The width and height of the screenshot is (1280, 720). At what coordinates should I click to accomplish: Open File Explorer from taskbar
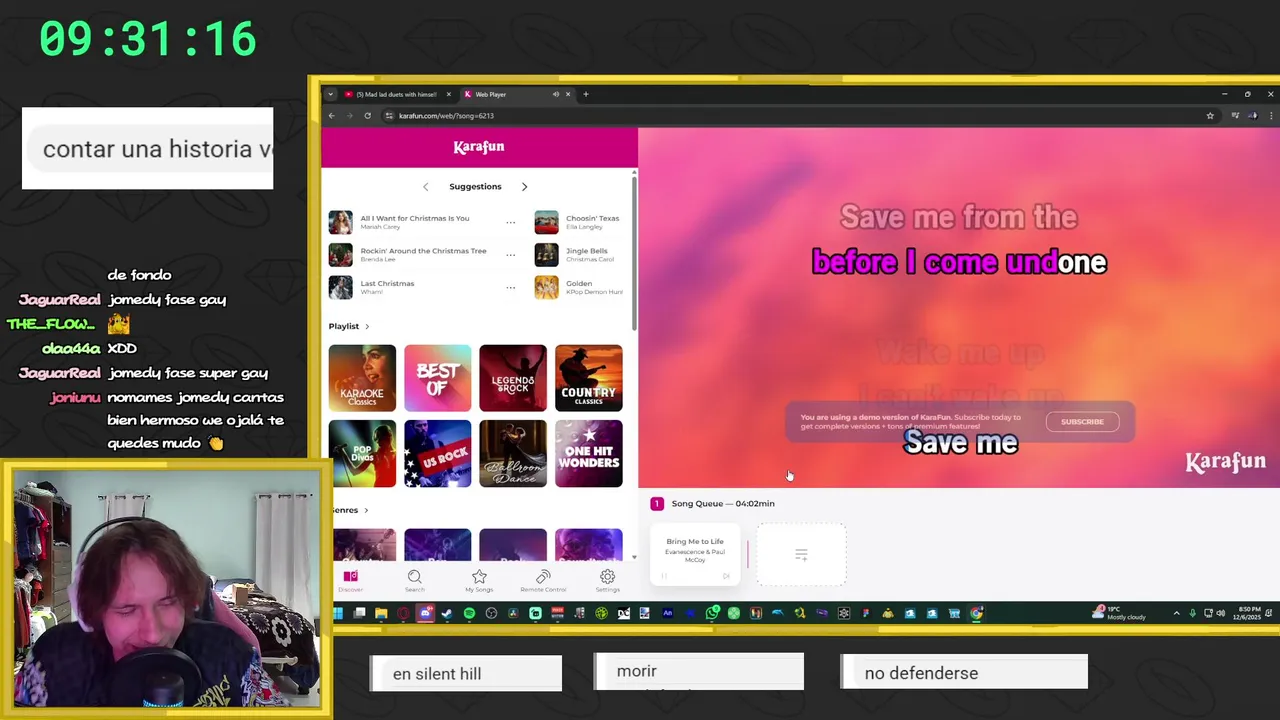[x=381, y=613]
